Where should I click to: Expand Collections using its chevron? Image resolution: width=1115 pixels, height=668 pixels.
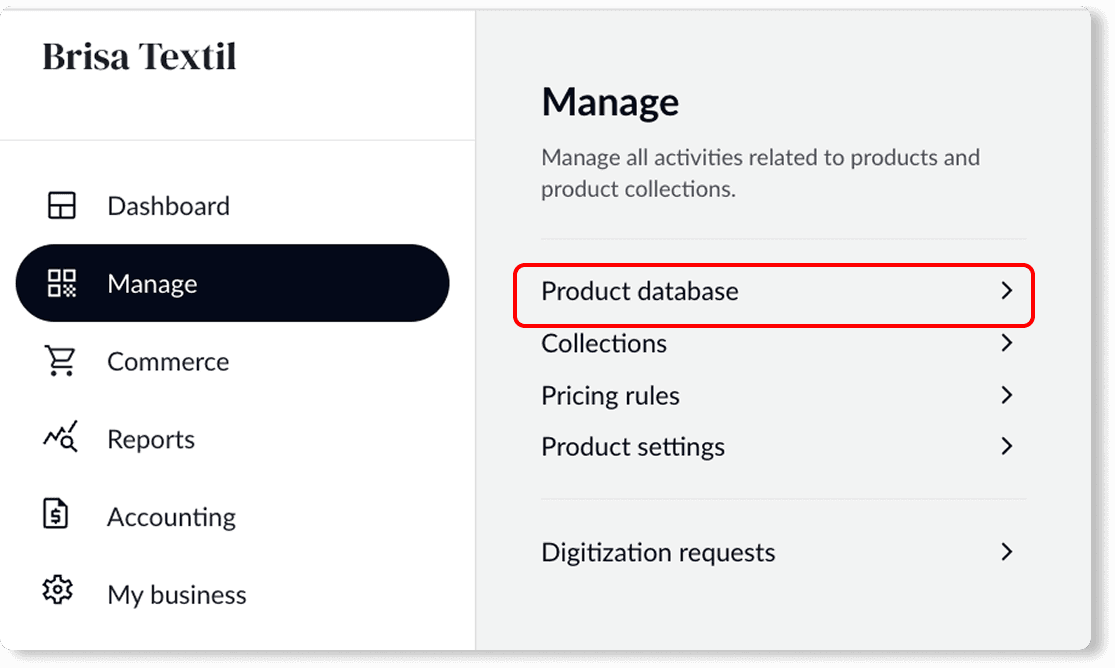[x=1007, y=343]
